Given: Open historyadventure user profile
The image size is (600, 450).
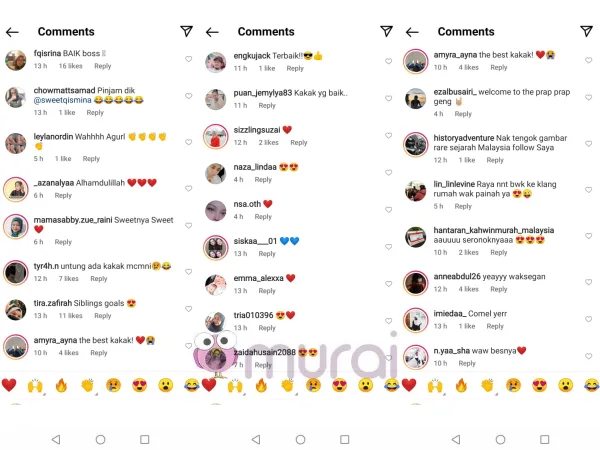Looking at the screenshot, I should coord(464,138).
